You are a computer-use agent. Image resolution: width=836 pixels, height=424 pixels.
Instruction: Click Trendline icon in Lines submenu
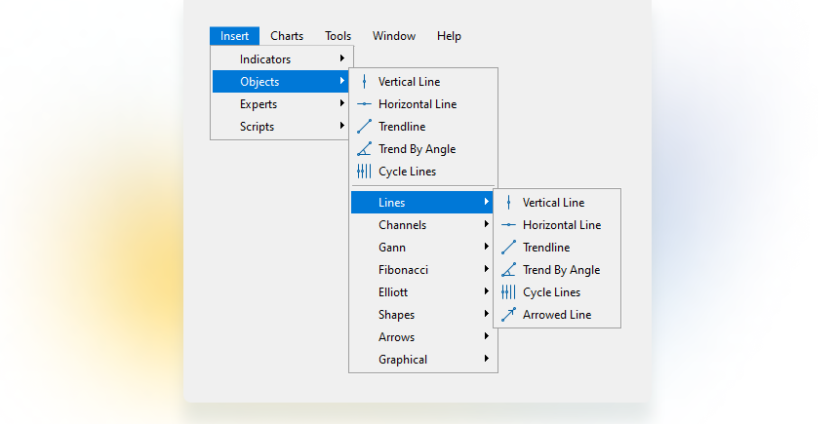(508, 248)
